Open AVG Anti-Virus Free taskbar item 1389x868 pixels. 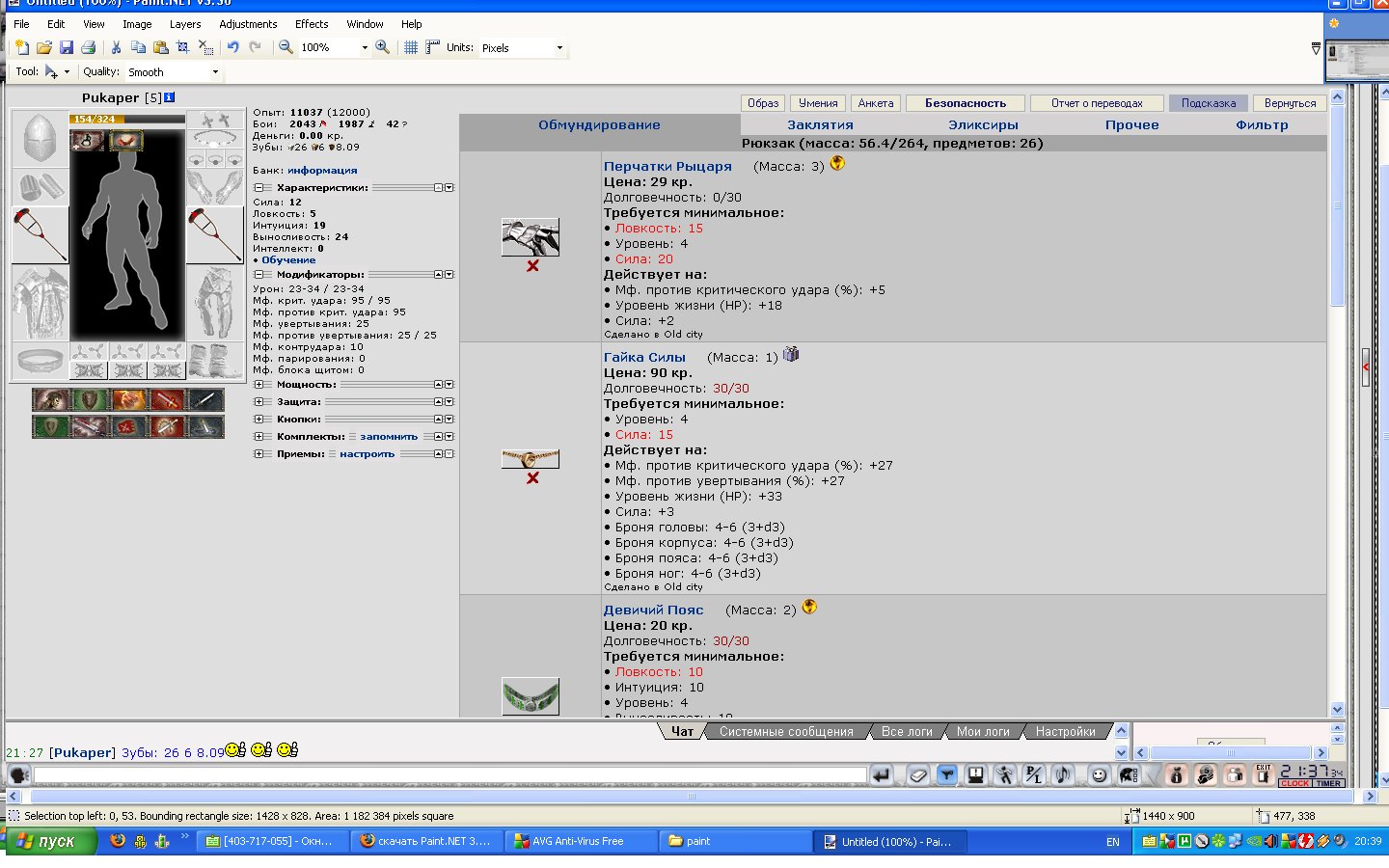[x=582, y=841]
